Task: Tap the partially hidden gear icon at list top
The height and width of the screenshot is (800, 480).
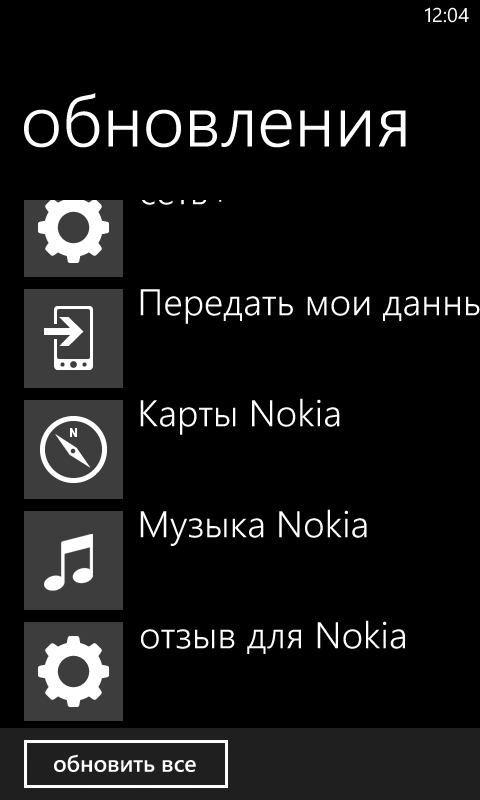Action: click(73, 238)
